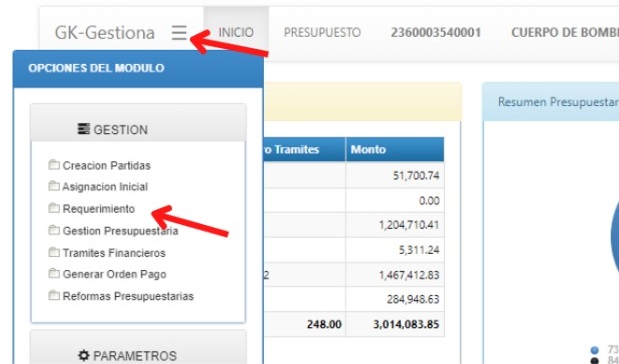The width and height of the screenshot is (619, 364).
Task: Open the hamburger menu beside GK-Gestiona
Action: (179, 32)
